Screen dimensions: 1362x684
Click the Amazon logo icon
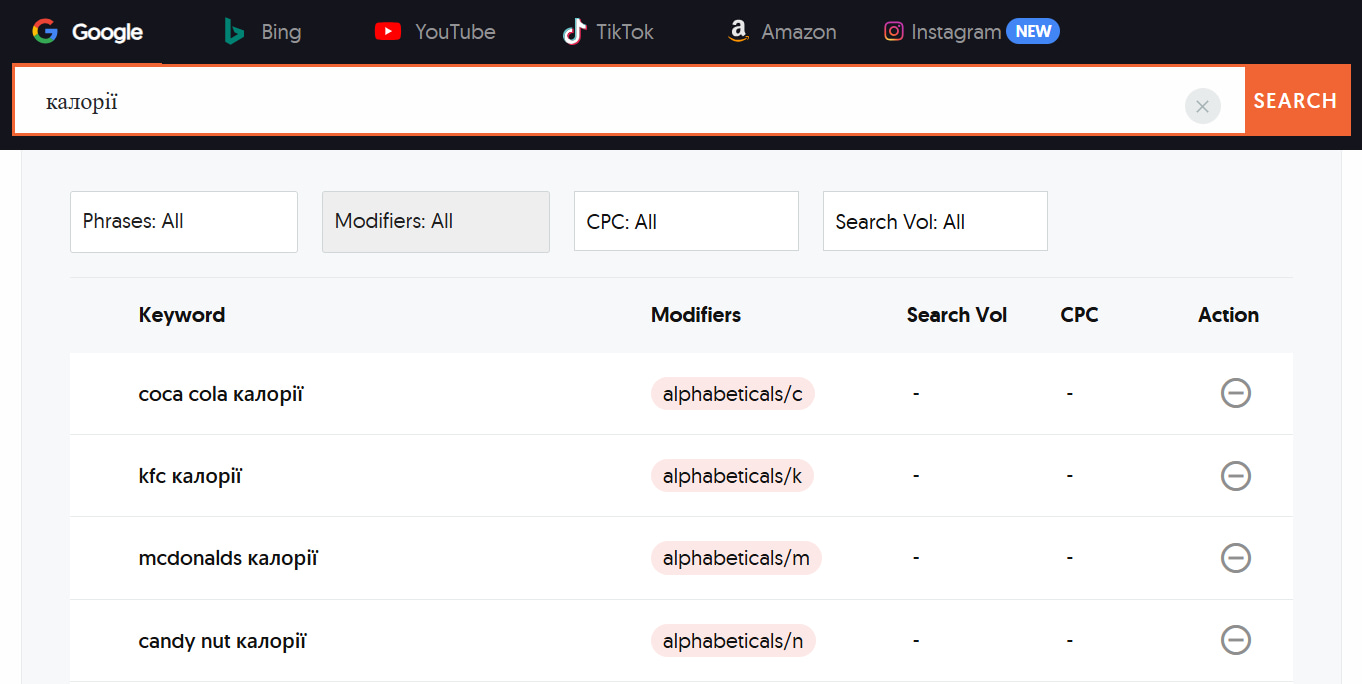point(738,32)
